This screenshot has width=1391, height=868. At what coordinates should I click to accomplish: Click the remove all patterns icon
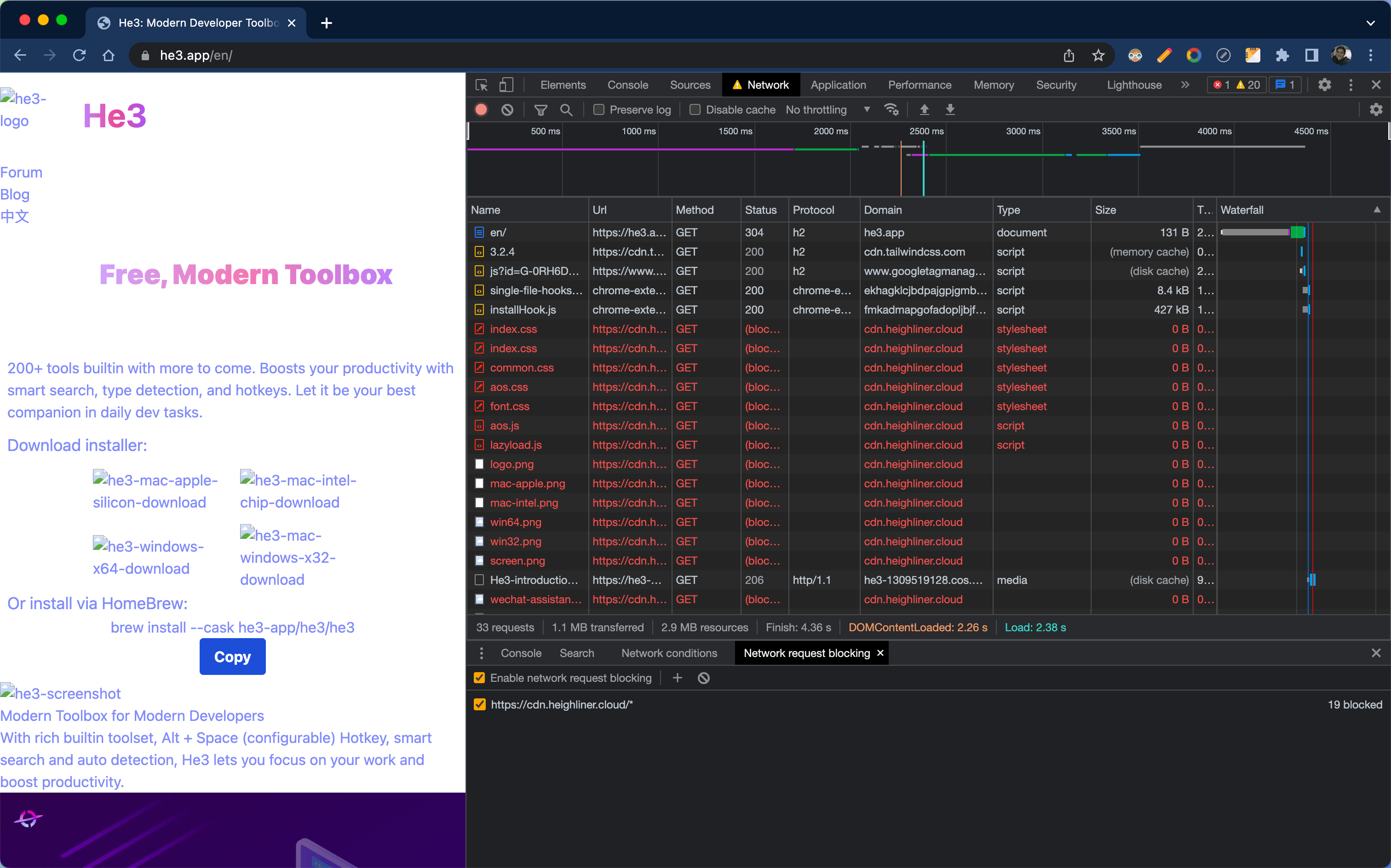click(703, 678)
